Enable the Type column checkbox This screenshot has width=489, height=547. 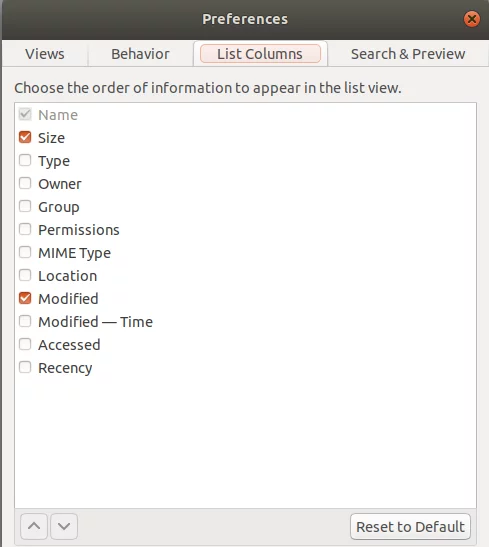pos(25,160)
